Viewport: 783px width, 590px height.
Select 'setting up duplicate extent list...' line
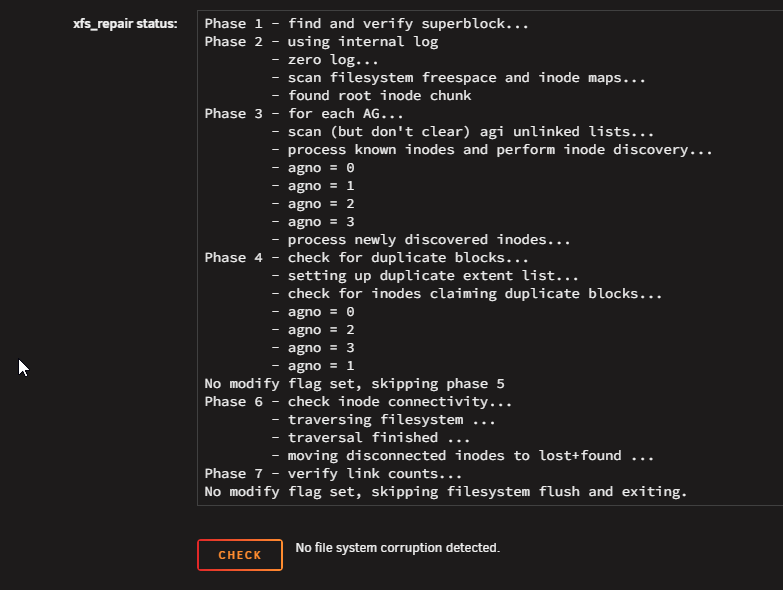[425, 276]
